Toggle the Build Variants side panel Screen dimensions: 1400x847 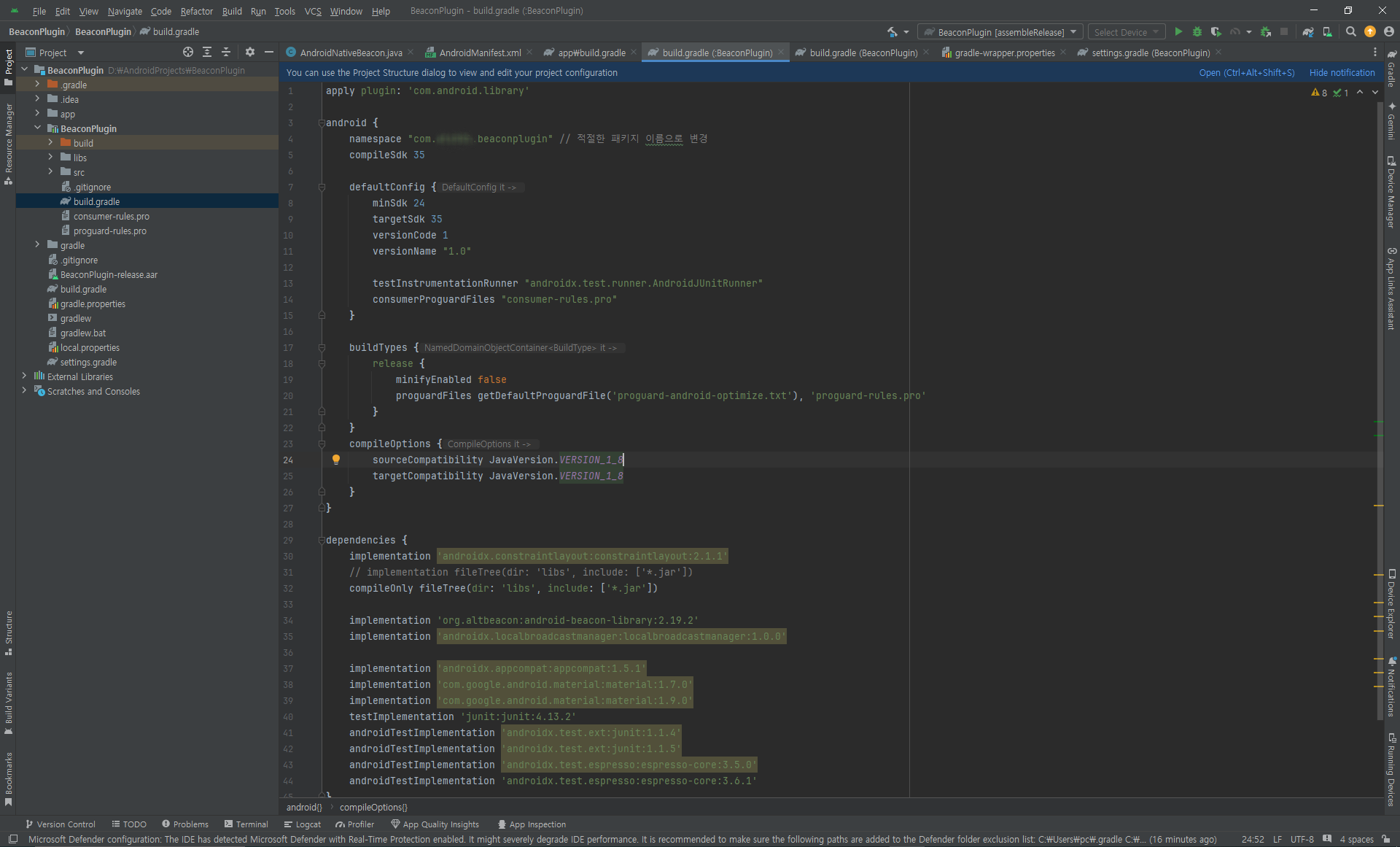[9, 702]
